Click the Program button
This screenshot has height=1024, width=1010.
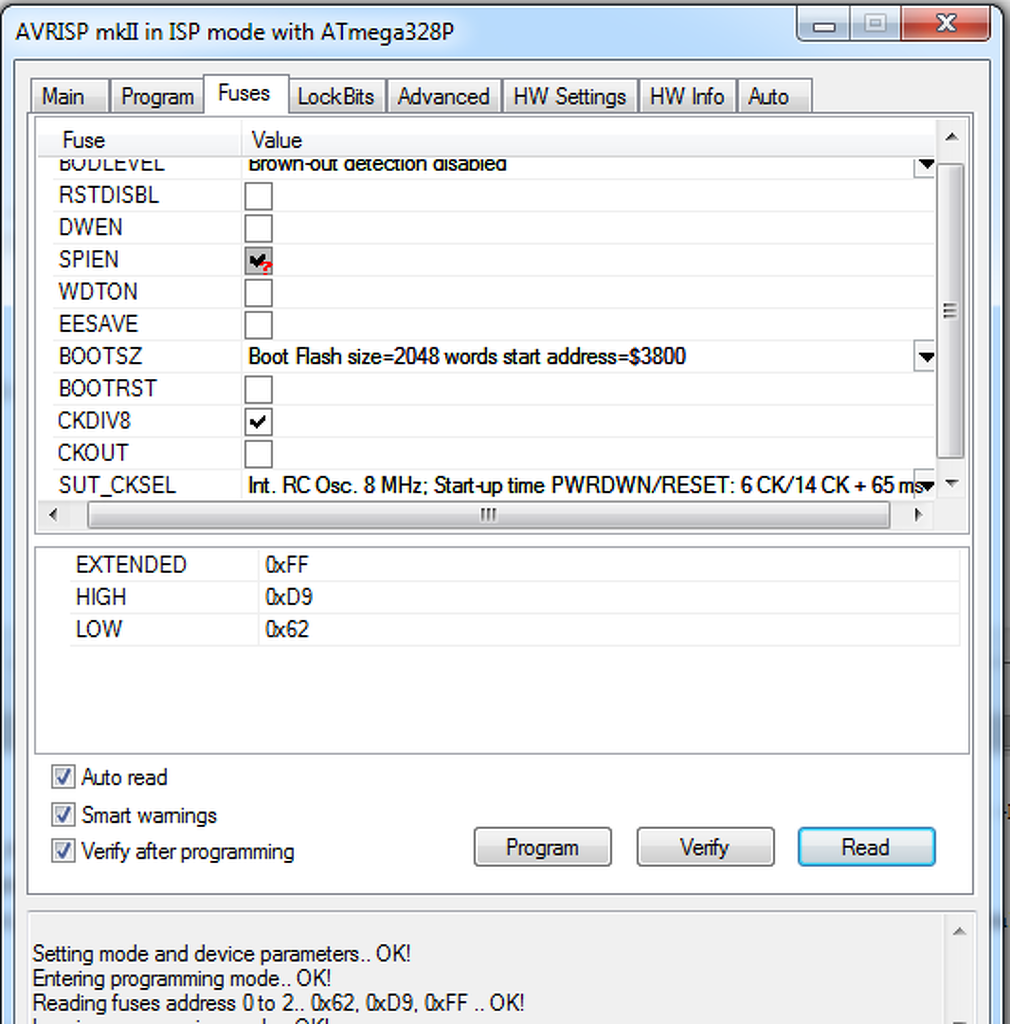tap(543, 847)
